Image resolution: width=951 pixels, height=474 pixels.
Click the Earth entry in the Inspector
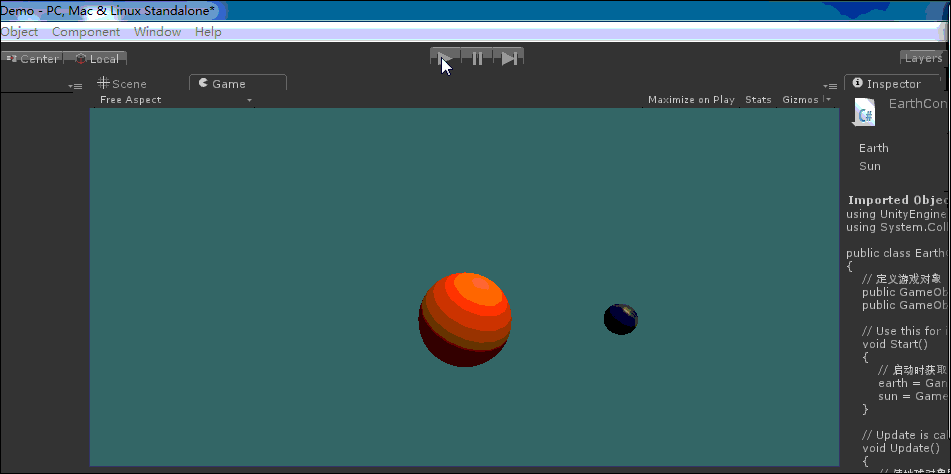(x=873, y=148)
